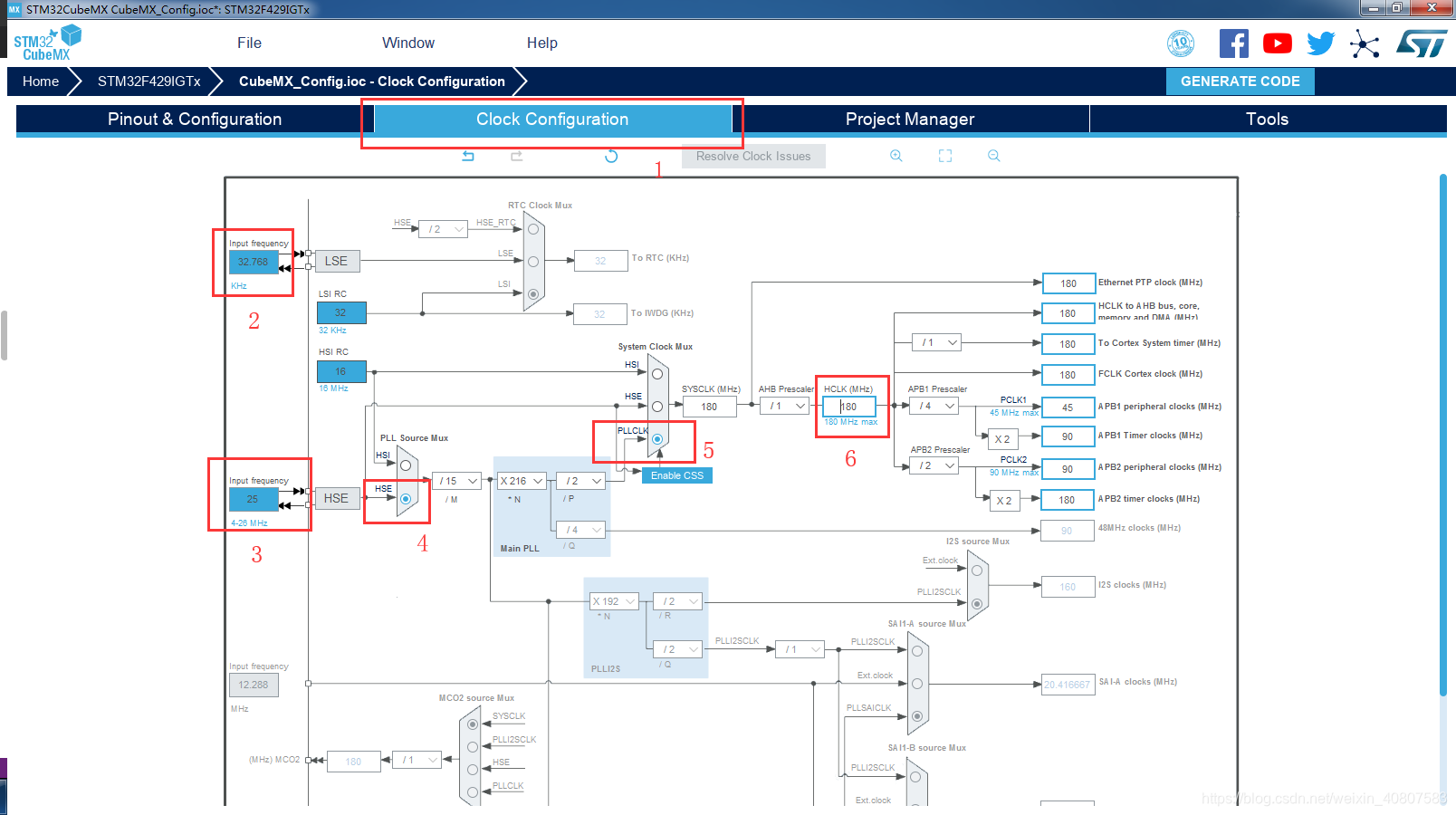
Task: Select HSE_RTC radio in RTC Clock Mux
Action: pos(533,229)
